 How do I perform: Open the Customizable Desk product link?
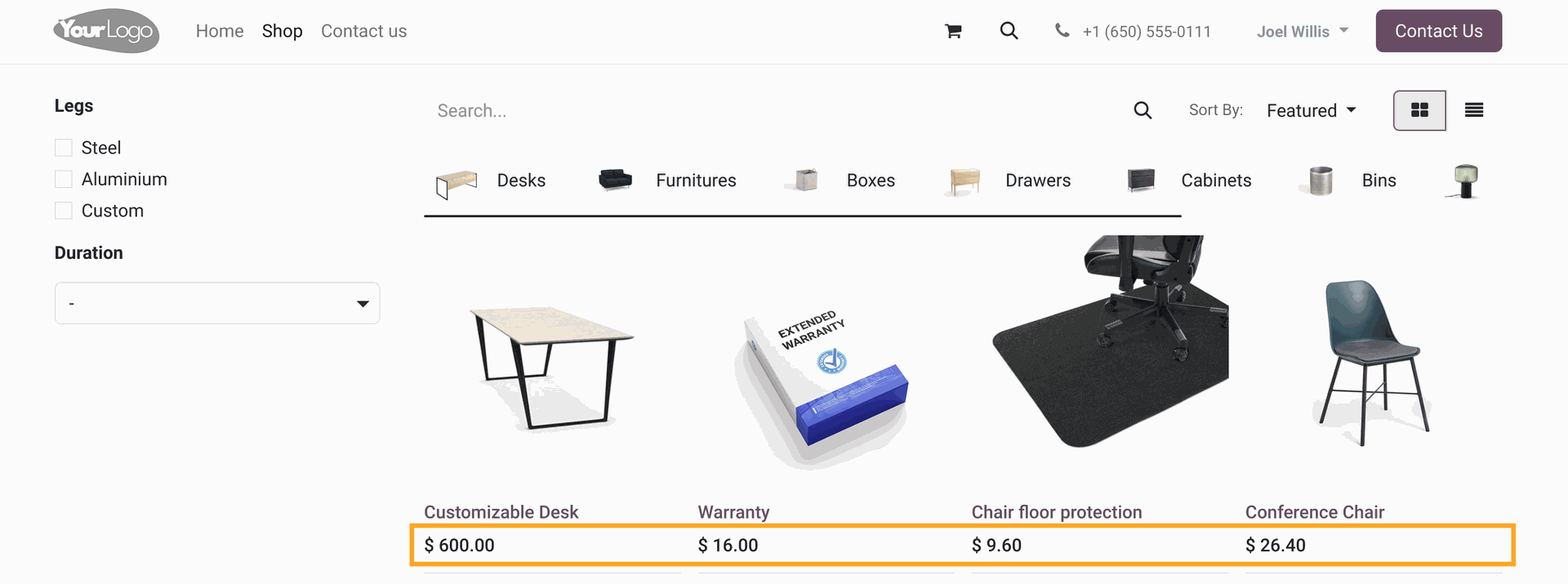(501, 512)
